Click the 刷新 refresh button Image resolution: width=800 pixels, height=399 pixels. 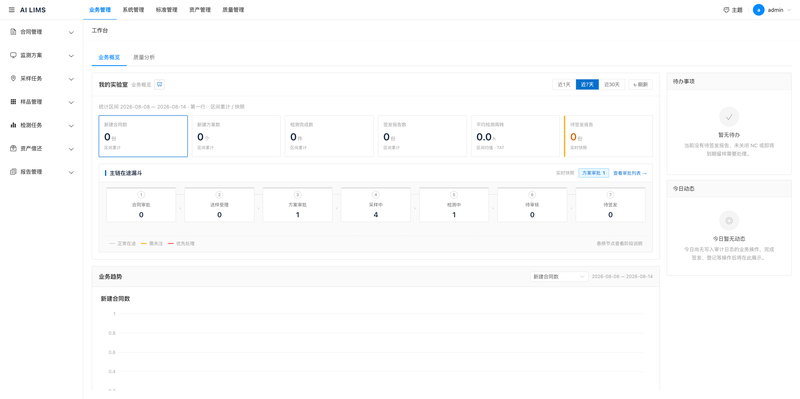(640, 85)
